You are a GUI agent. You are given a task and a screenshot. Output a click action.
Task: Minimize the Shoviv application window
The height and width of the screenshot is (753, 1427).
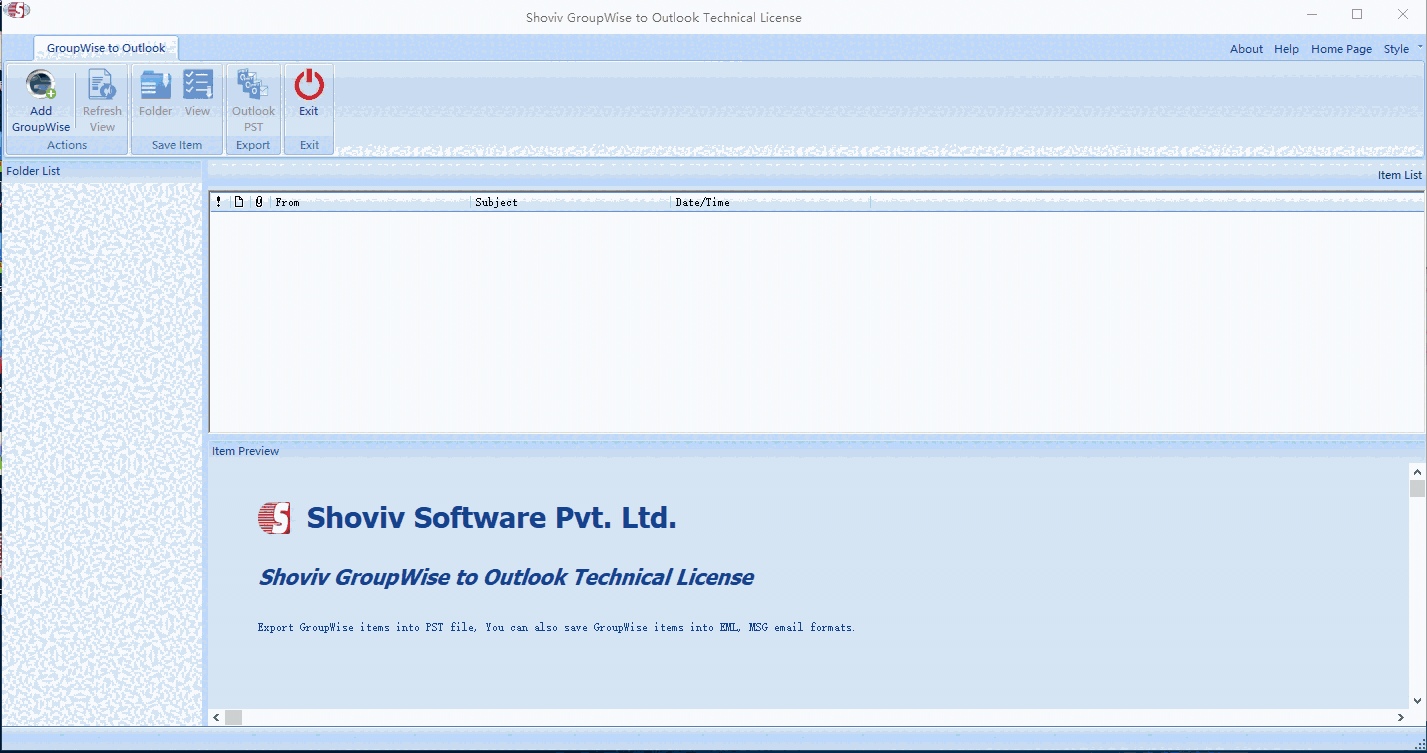(x=1311, y=14)
